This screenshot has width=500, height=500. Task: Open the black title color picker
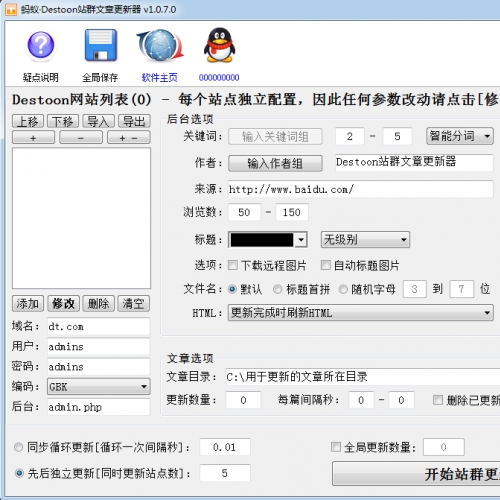(268, 239)
